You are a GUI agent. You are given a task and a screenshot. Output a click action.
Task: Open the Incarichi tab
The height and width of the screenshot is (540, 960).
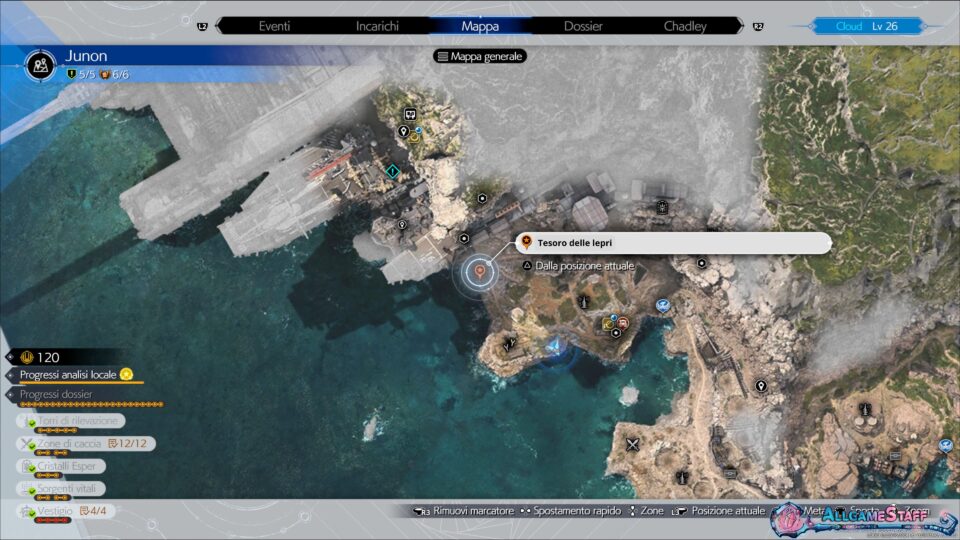(x=377, y=26)
